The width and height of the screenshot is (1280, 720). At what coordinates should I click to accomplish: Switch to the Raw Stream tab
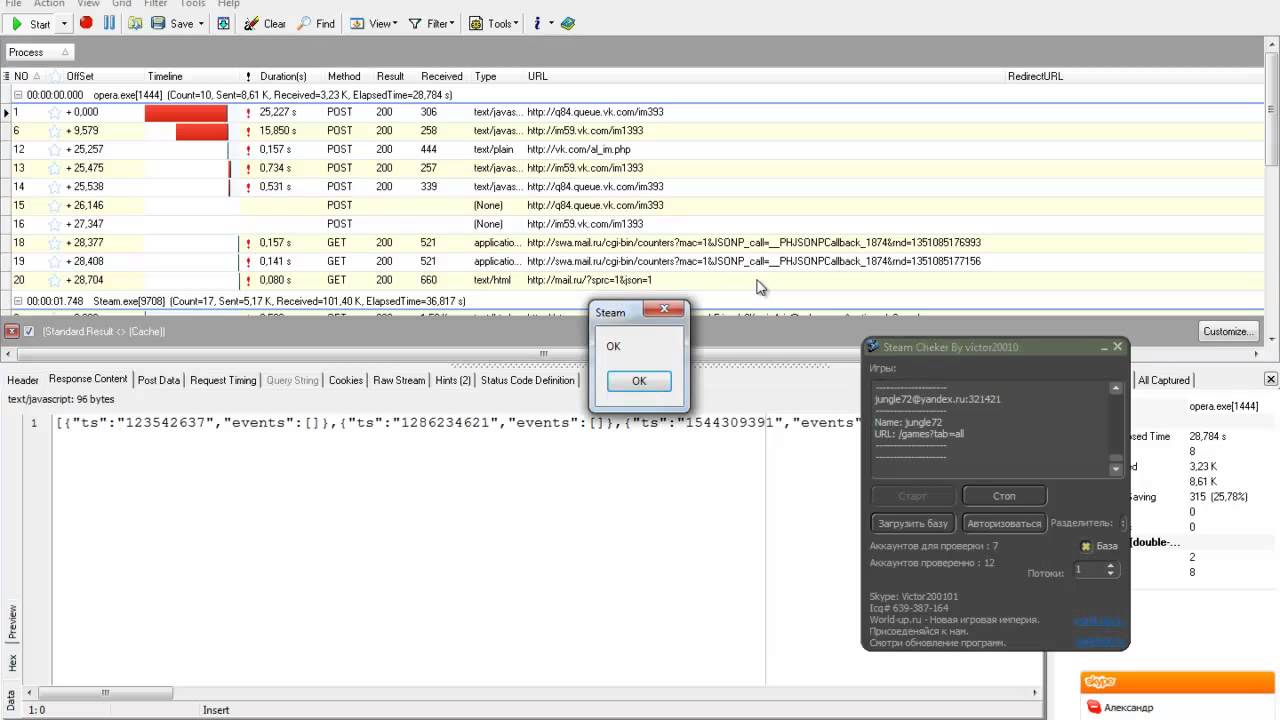tap(399, 380)
